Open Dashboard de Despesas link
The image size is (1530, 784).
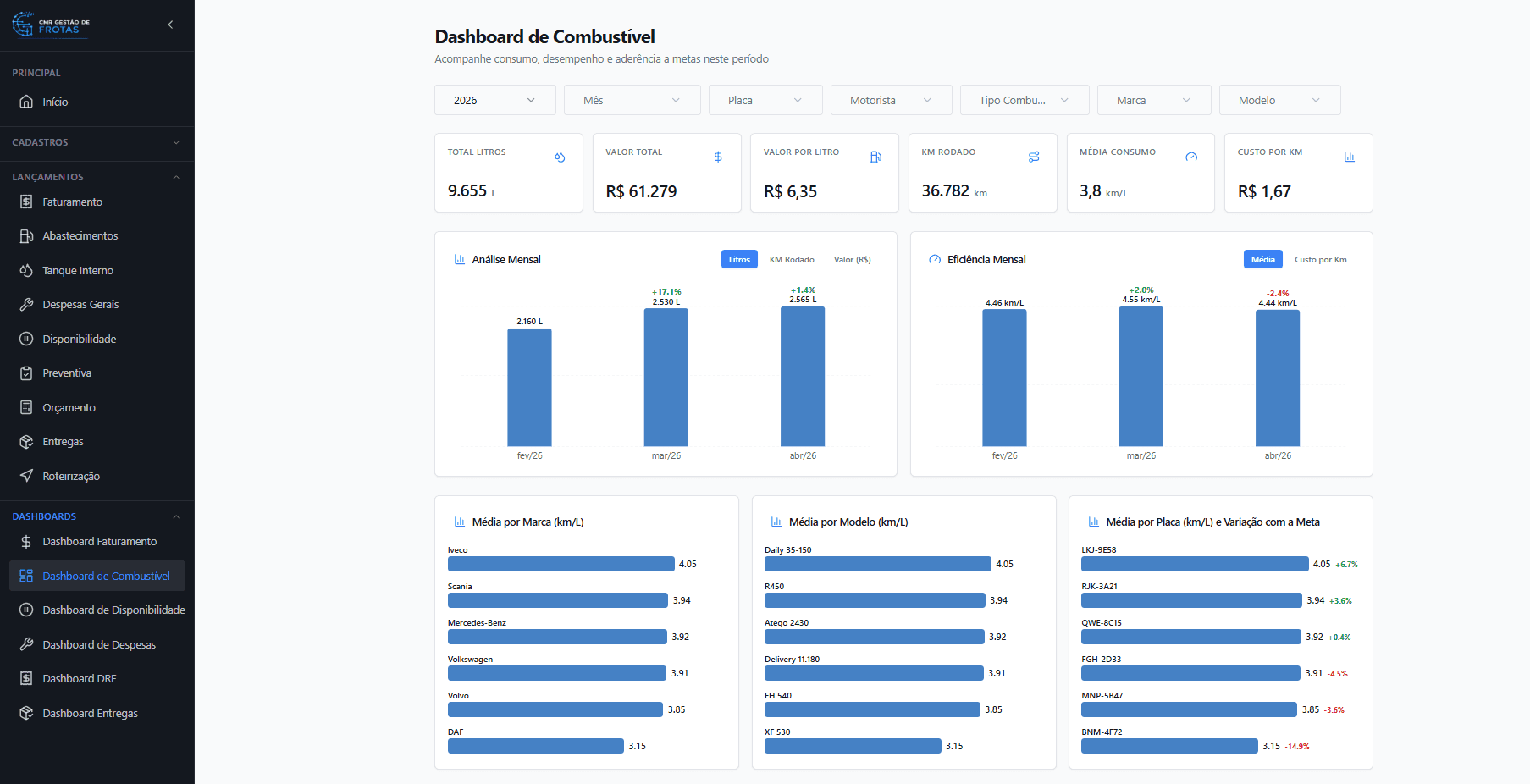point(97,644)
